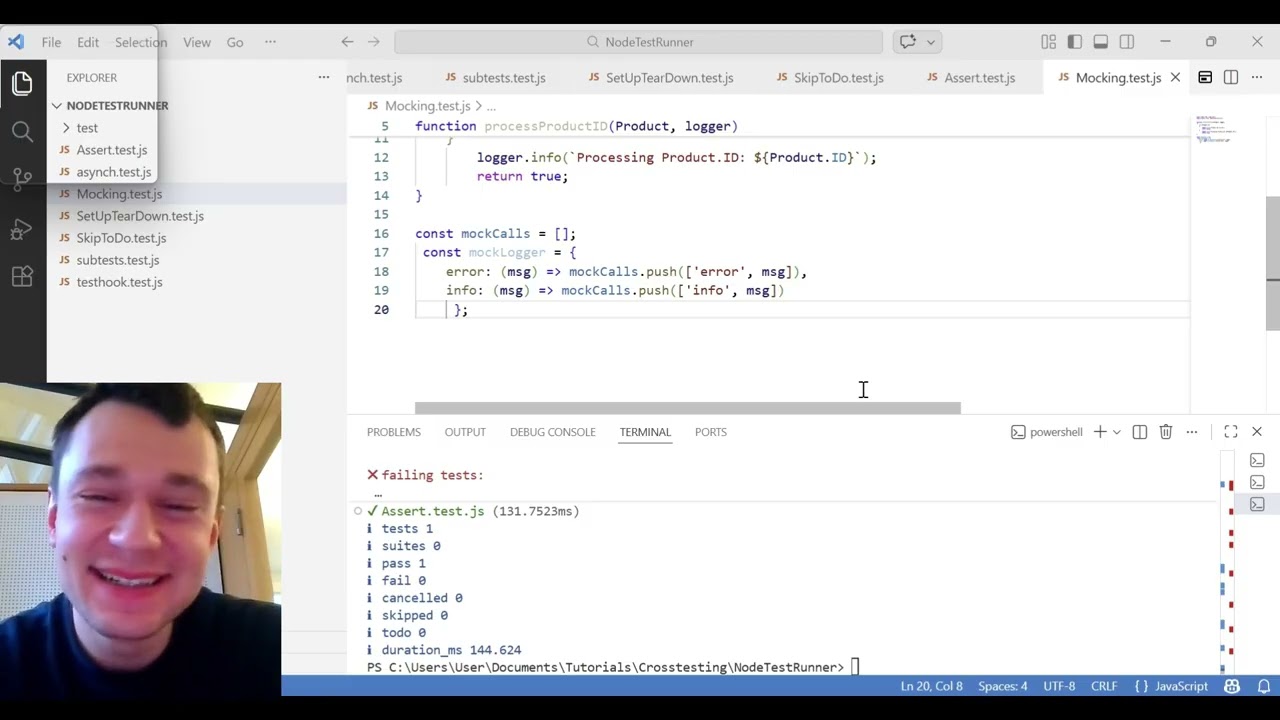Open the Go menu

(235, 42)
